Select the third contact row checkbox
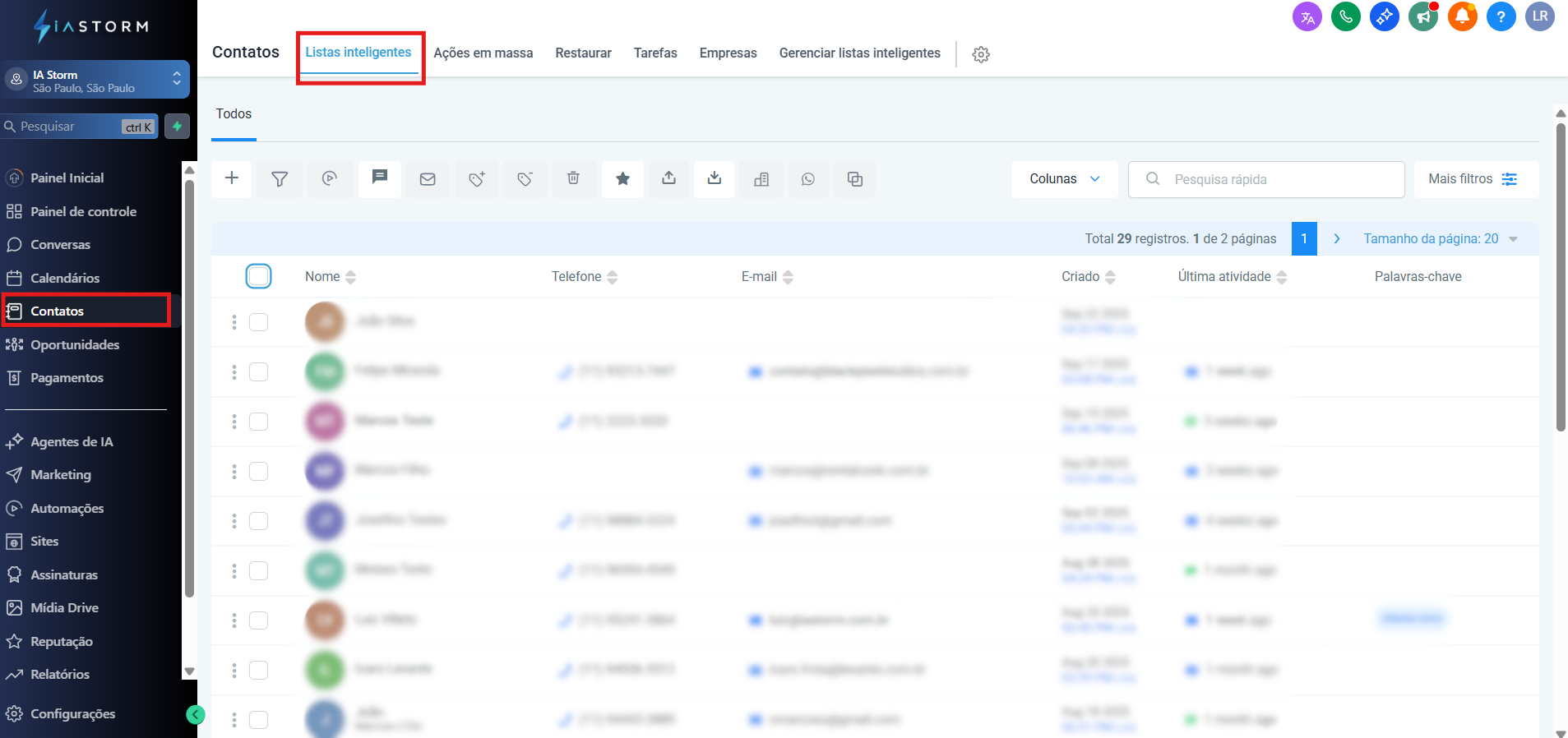Image resolution: width=1568 pixels, height=738 pixels. click(258, 422)
